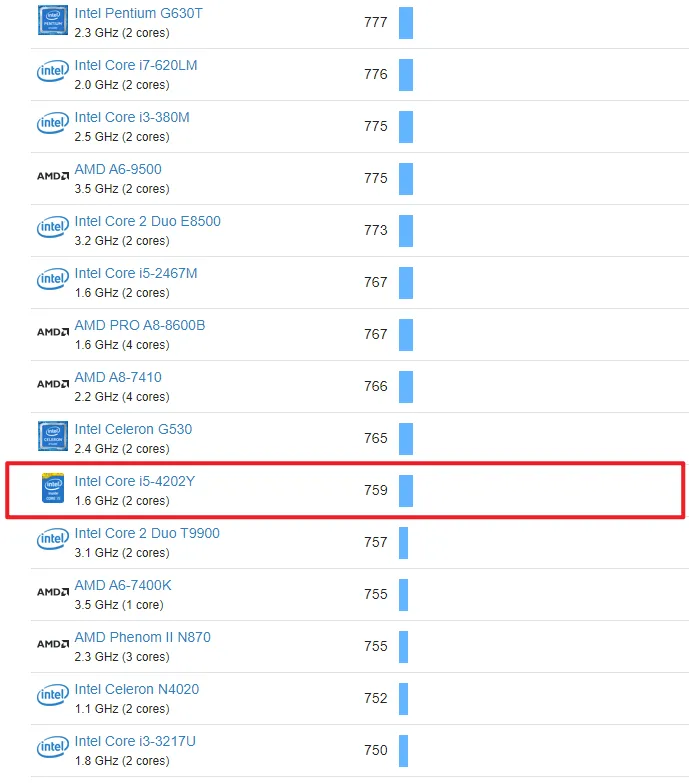Click the AMD logo next to A6-9500
The height and width of the screenshot is (783, 689).
pos(52,178)
